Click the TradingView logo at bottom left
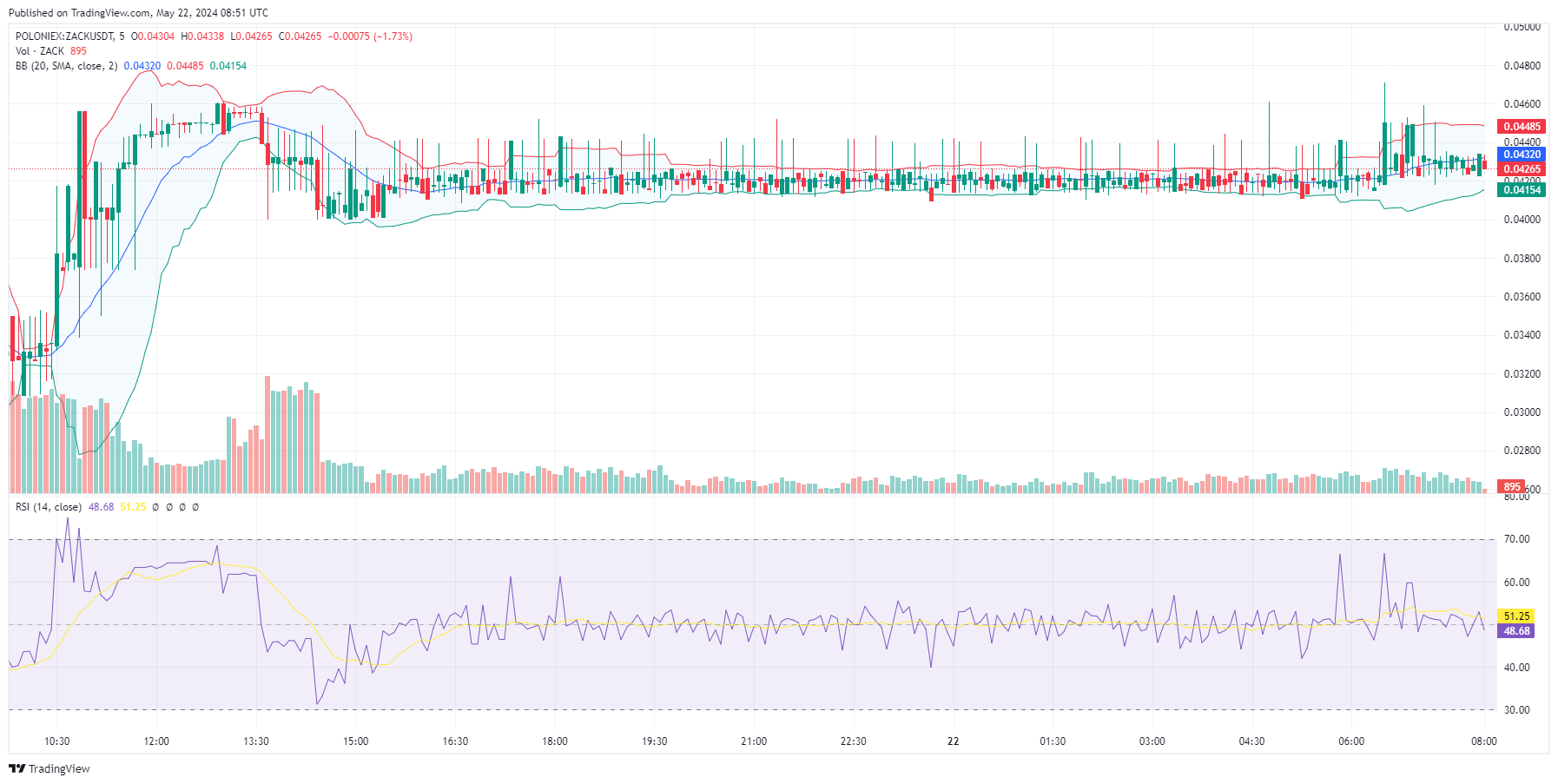 pyautogui.click(x=50, y=768)
